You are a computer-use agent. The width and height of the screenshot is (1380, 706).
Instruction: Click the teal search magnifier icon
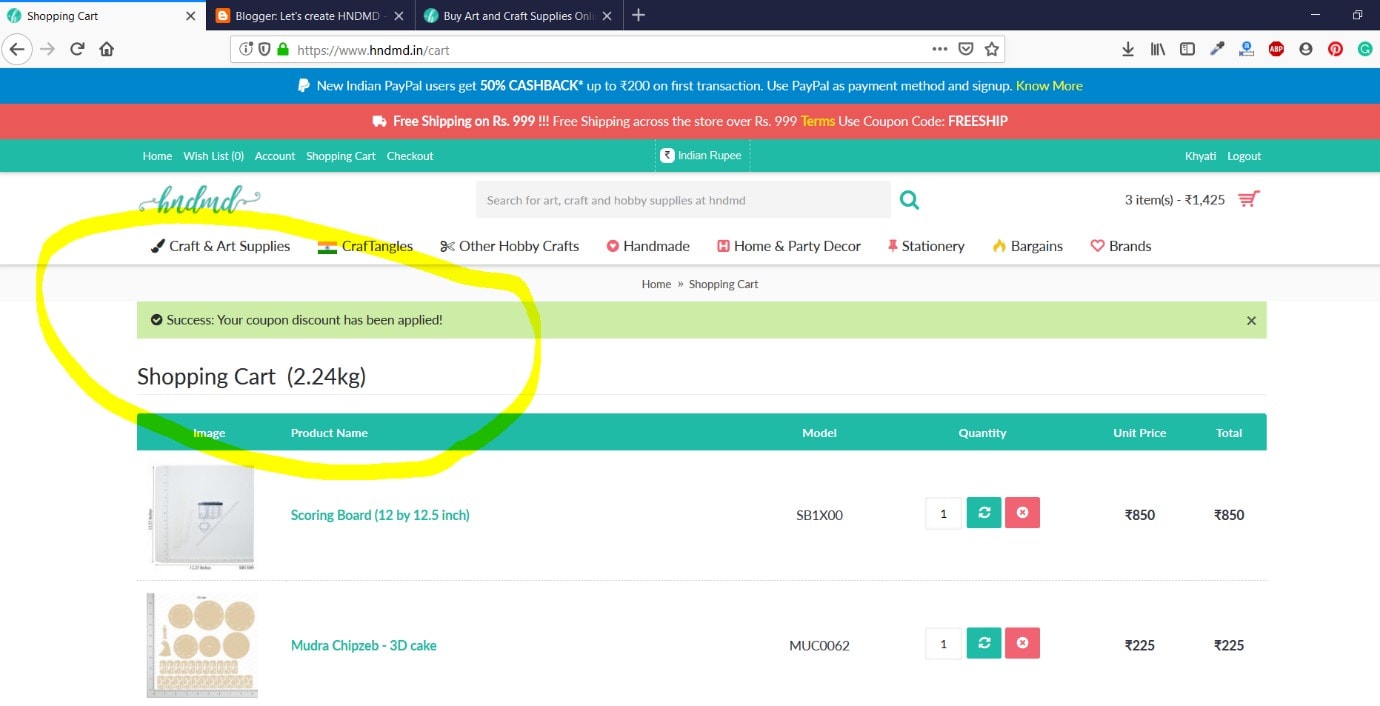pyautogui.click(x=909, y=200)
